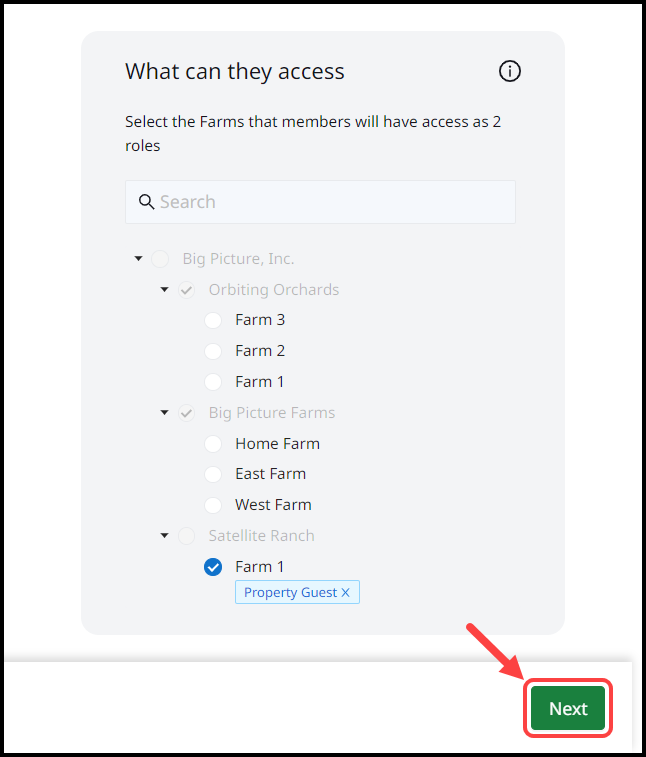Screen dimensions: 646x757
Task: Click the search magnifier icon
Action: [x=147, y=201]
